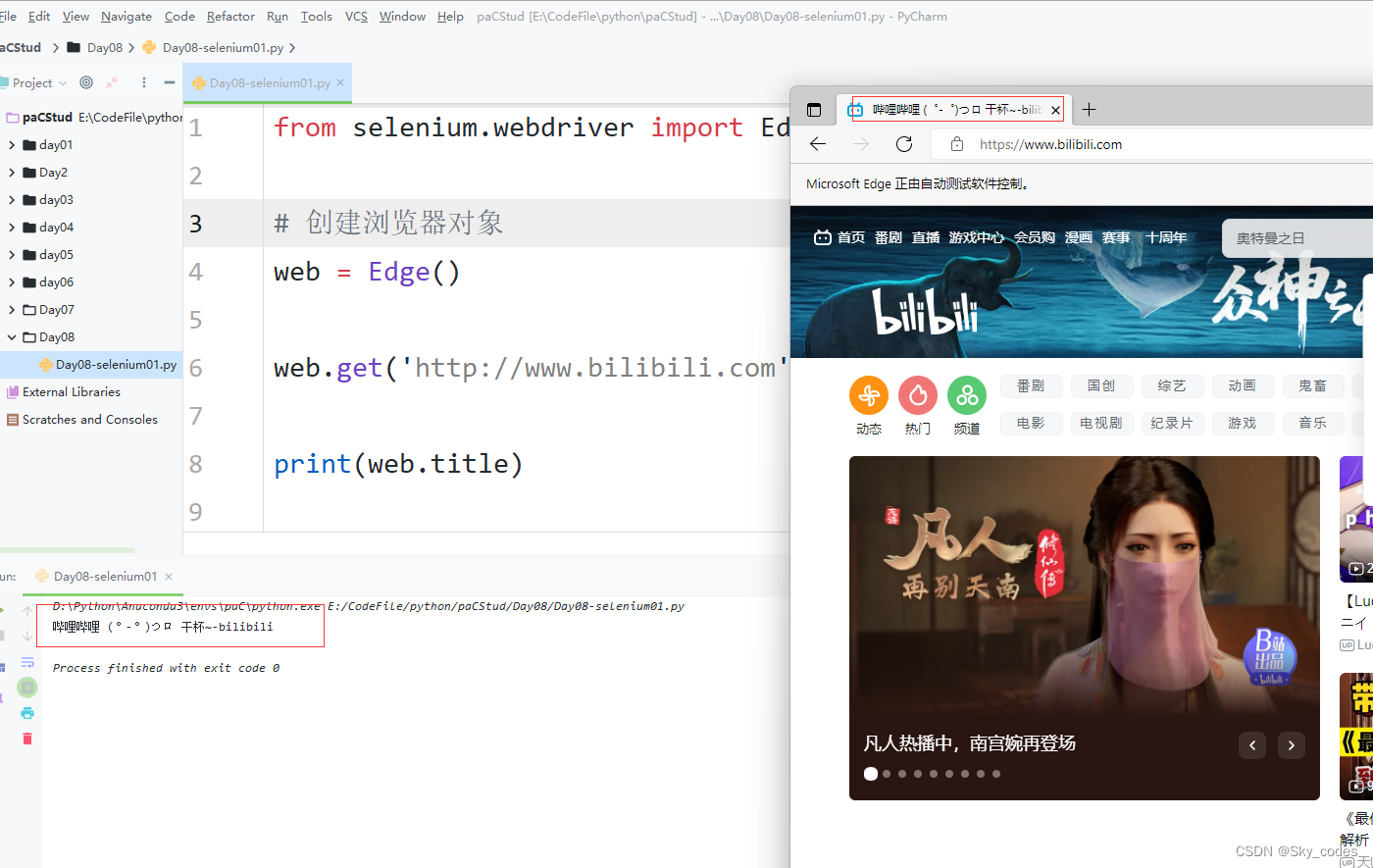Open 频道 green icon on bilibili
This screenshot has height=868, width=1373.
[967, 395]
